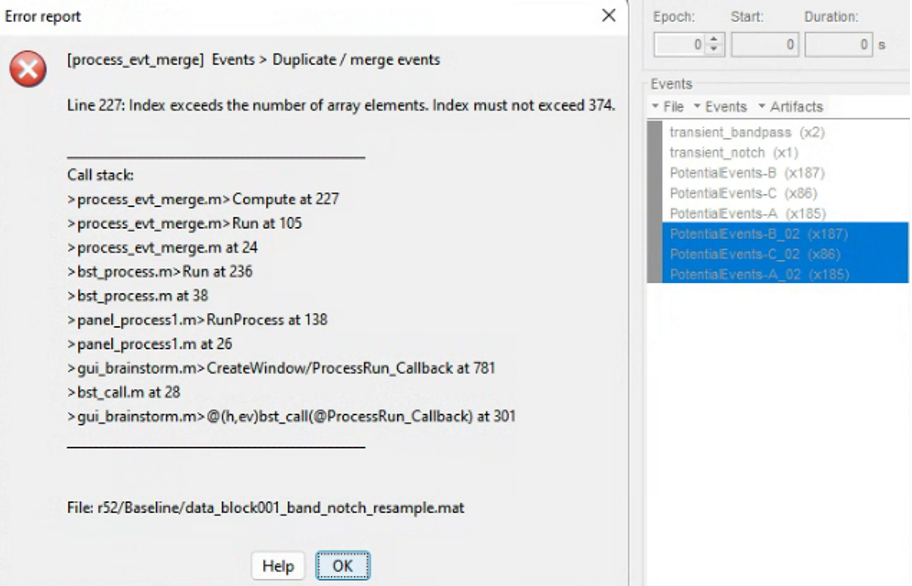Open the Events dropdown menu
The height and width of the screenshot is (586, 912).
[x=720, y=107]
